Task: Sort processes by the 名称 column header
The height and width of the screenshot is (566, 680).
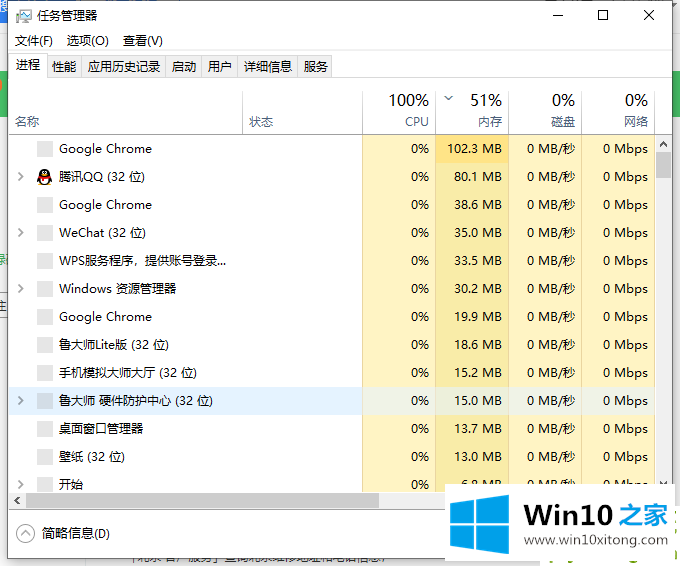Action: (x=126, y=112)
